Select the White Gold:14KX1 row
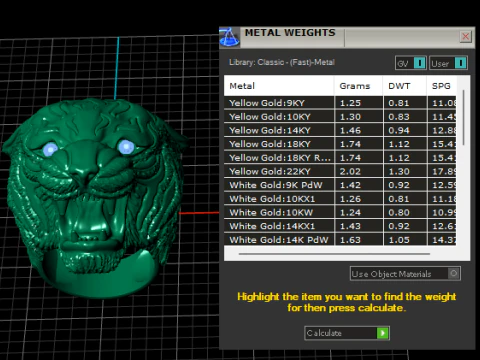The image size is (480, 360). (340, 226)
